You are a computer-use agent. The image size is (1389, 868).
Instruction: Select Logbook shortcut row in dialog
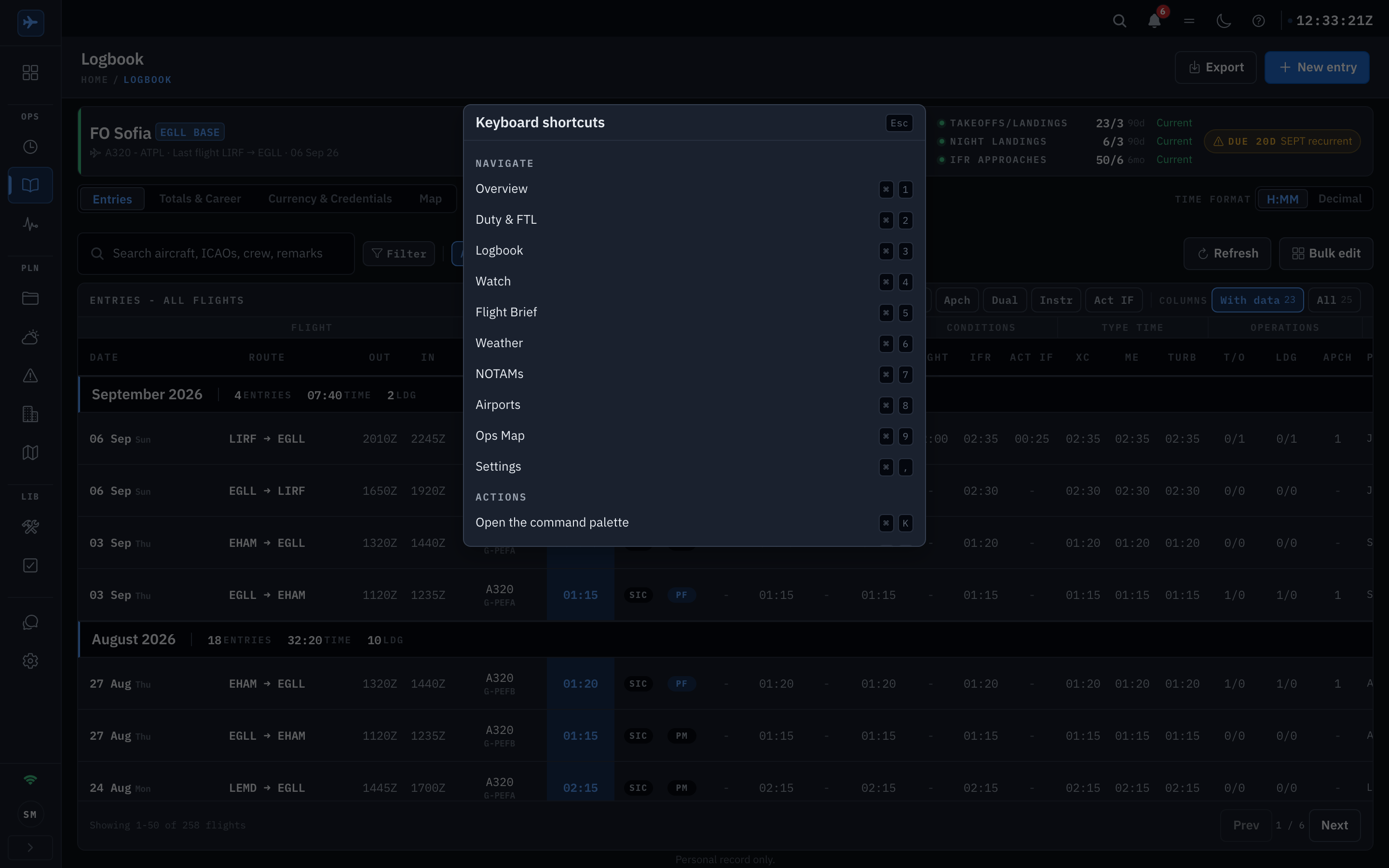tap(694, 251)
